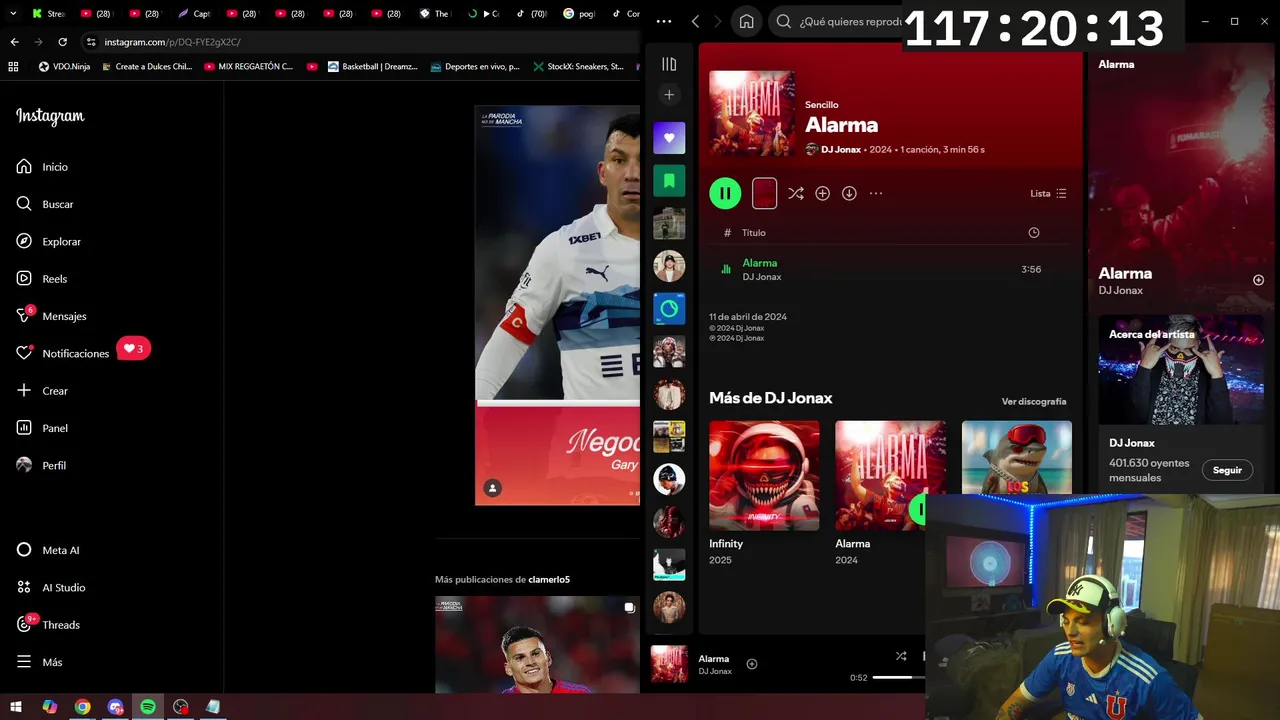
Task: Toggle shuffle for Alarma single
Action: pyautogui.click(x=795, y=193)
